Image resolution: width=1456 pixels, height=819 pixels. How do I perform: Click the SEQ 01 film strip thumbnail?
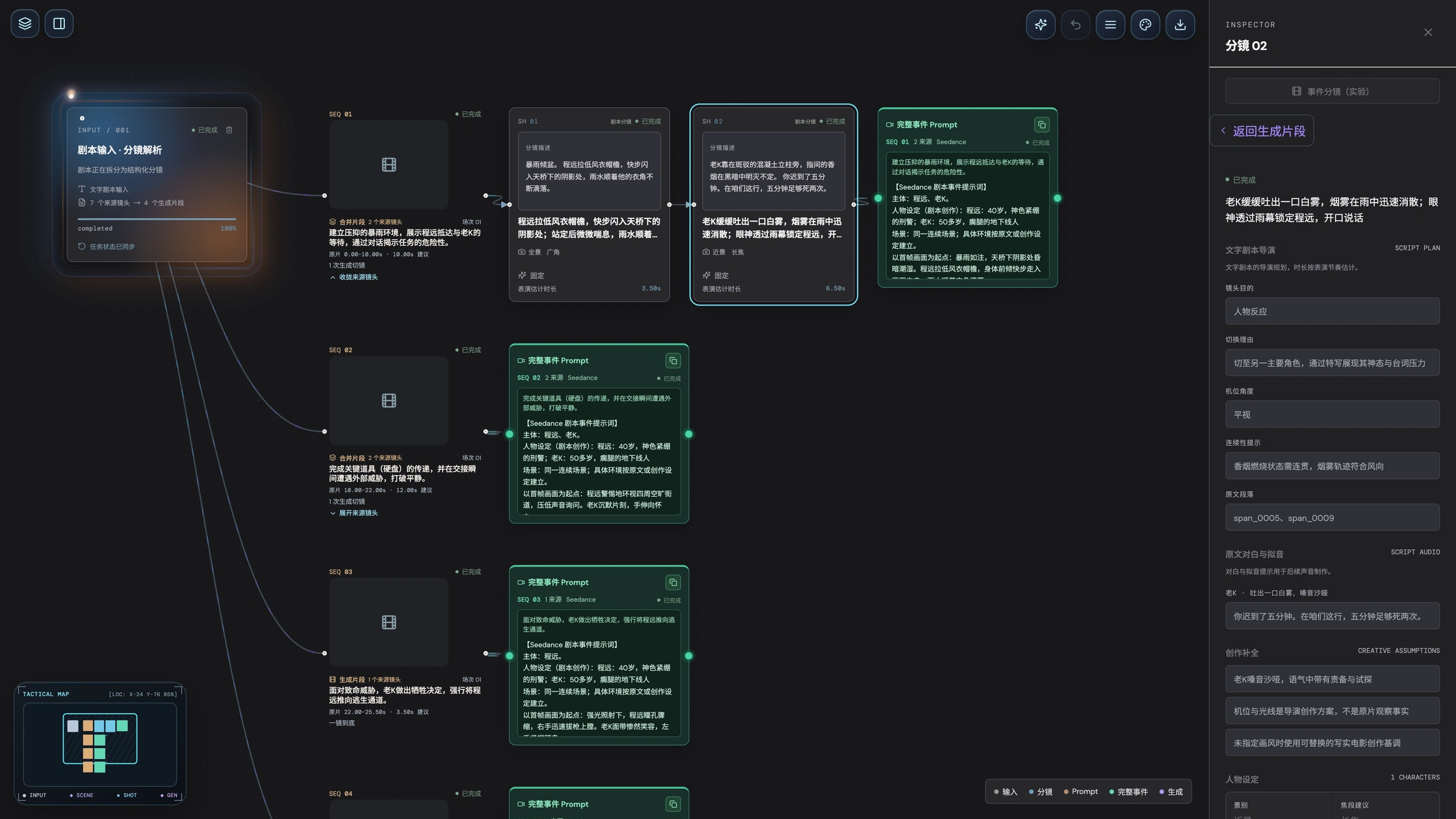[x=389, y=164]
